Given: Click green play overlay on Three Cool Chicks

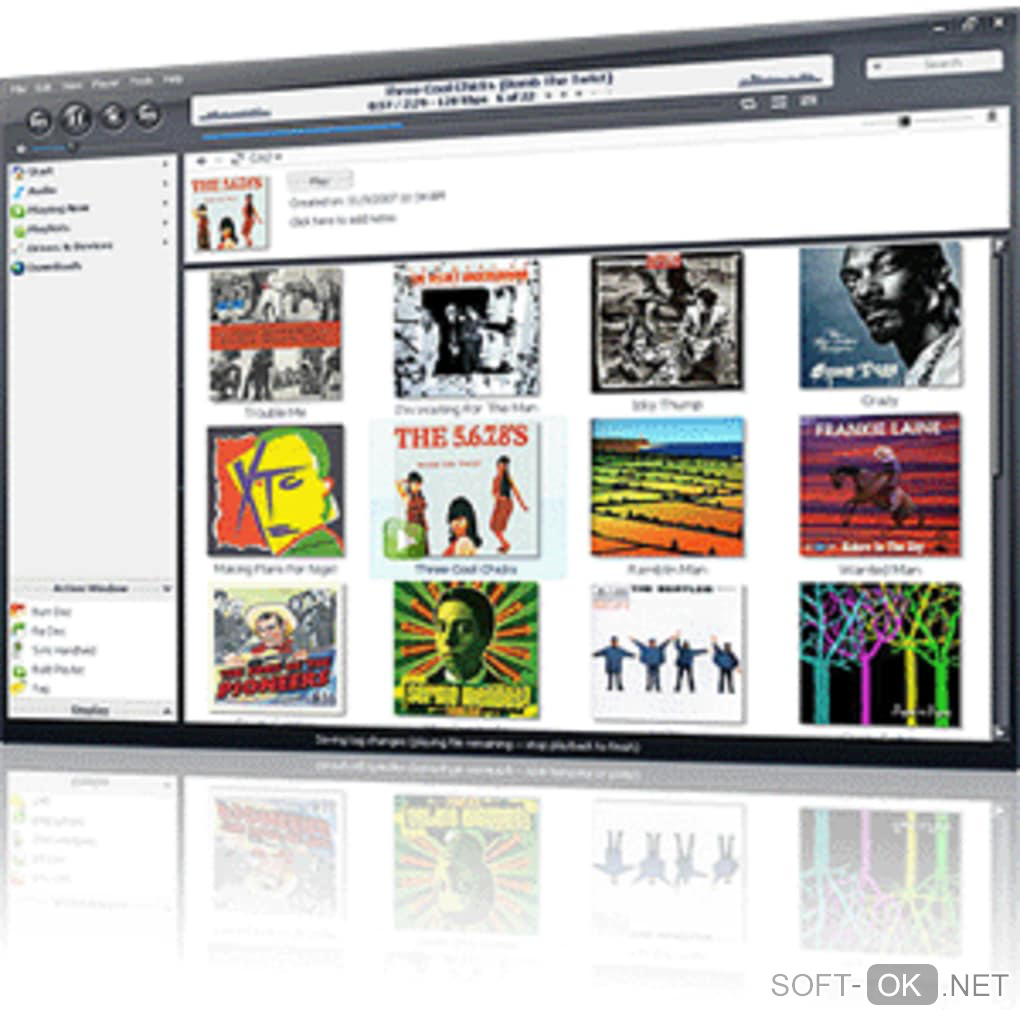Looking at the screenshot, I should pos(404,538).
